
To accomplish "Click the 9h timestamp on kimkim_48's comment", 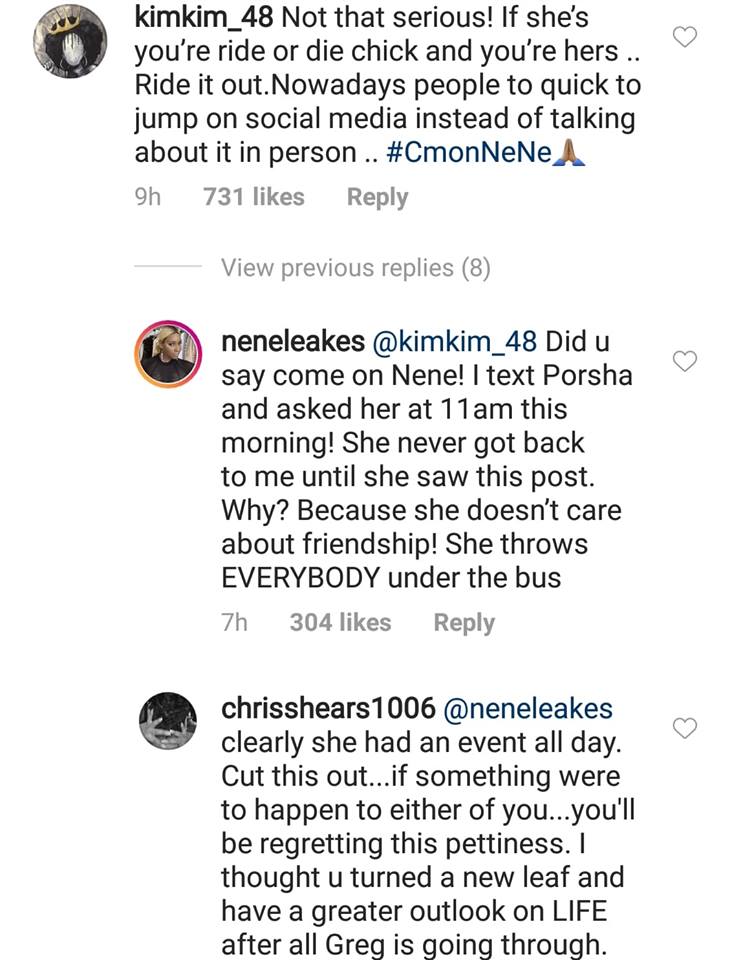I will 147,197.
